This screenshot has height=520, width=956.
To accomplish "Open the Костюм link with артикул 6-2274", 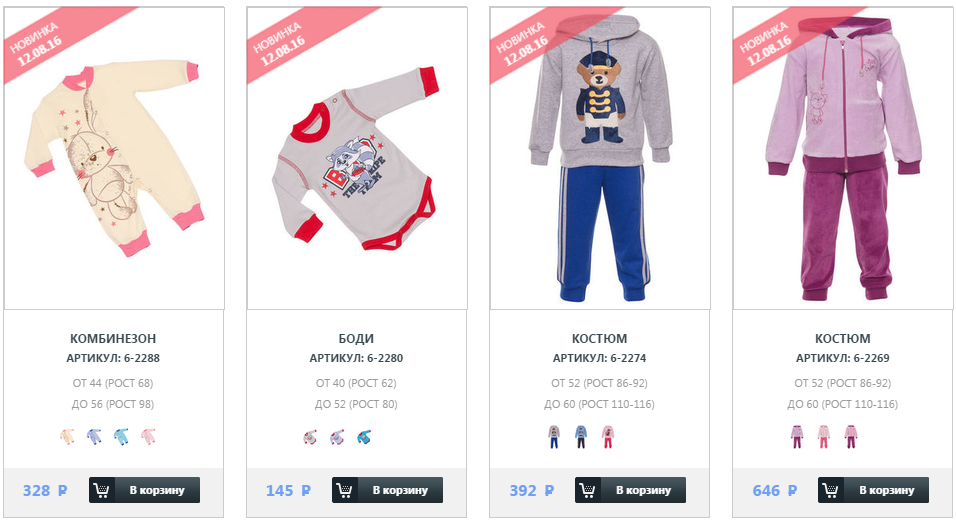I will (599, 338).
